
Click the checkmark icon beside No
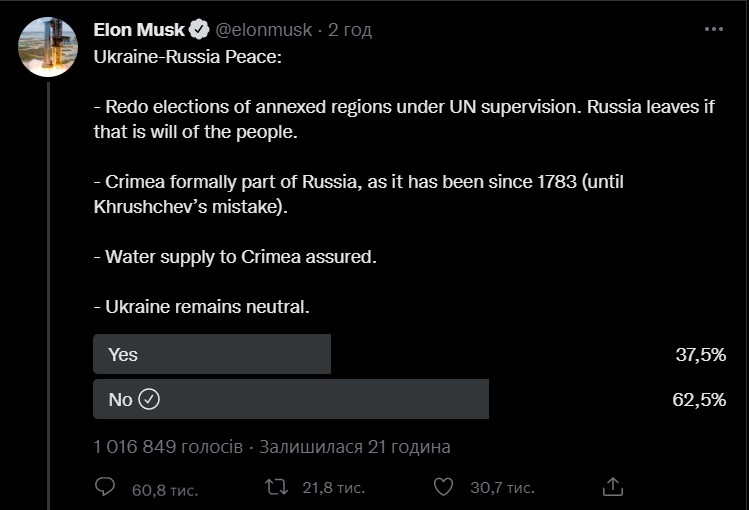[149, 399]
